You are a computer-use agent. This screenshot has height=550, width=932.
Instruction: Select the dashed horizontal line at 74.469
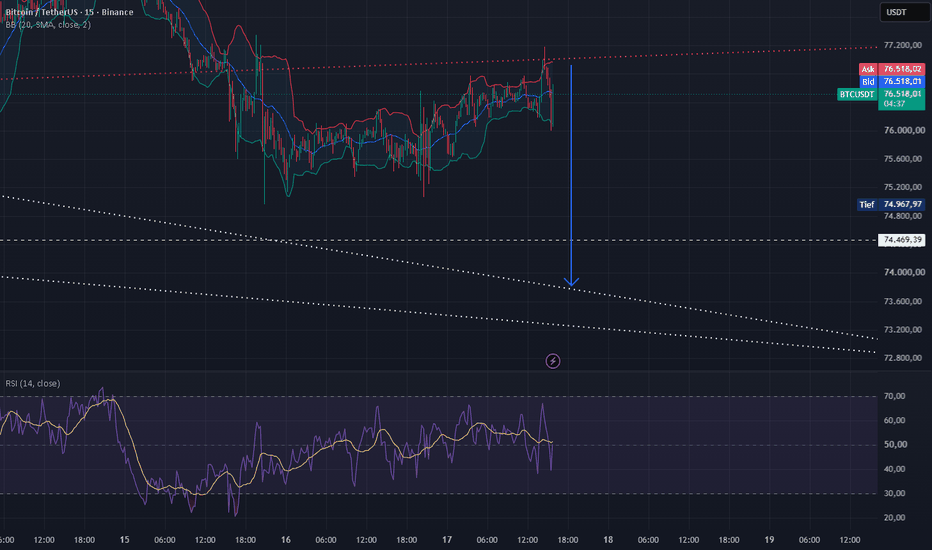pos(439,240)
